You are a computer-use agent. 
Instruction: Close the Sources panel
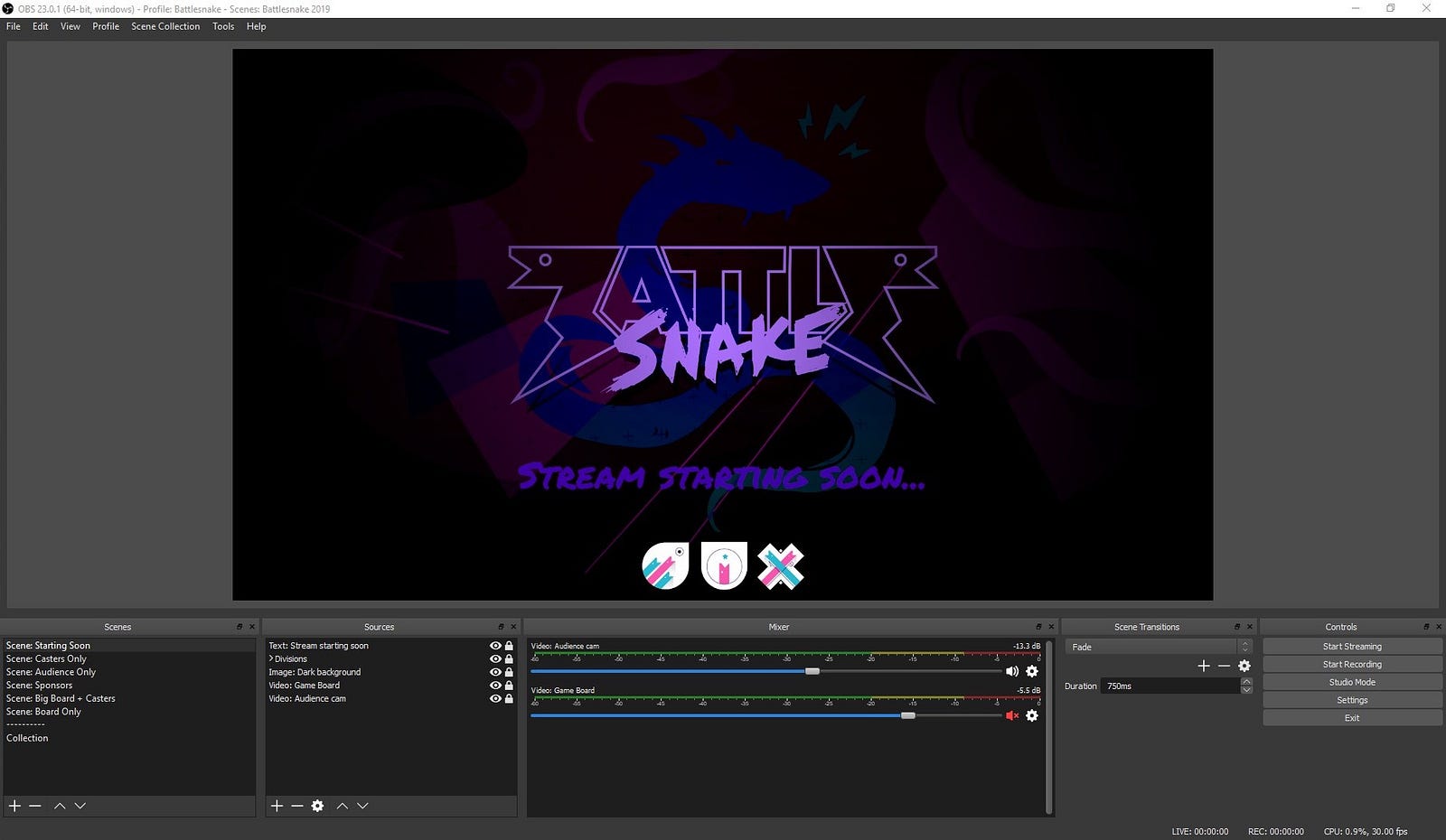click(513, 627)
